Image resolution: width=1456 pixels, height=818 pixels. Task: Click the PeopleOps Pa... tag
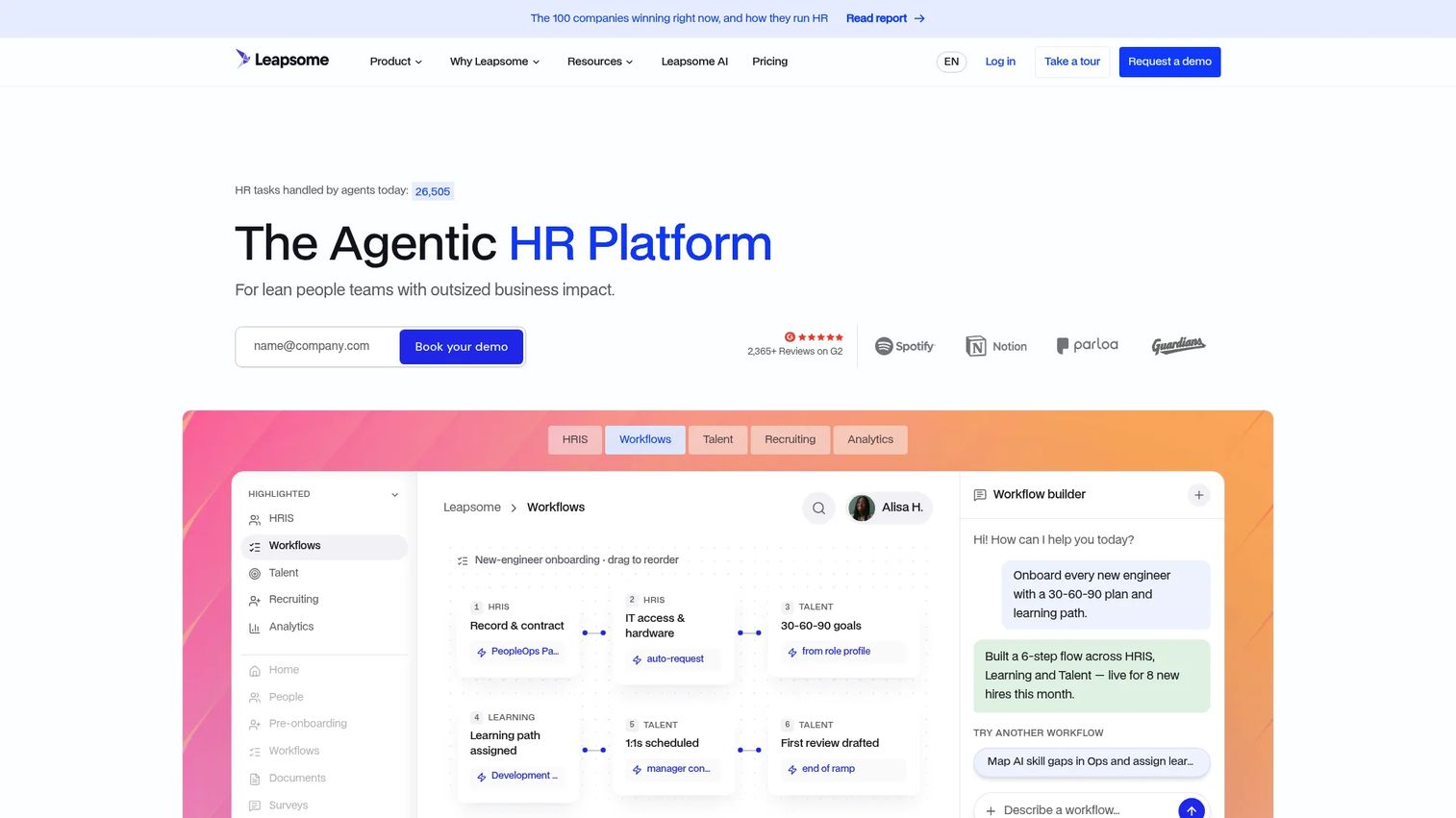[x=517, y=652]
